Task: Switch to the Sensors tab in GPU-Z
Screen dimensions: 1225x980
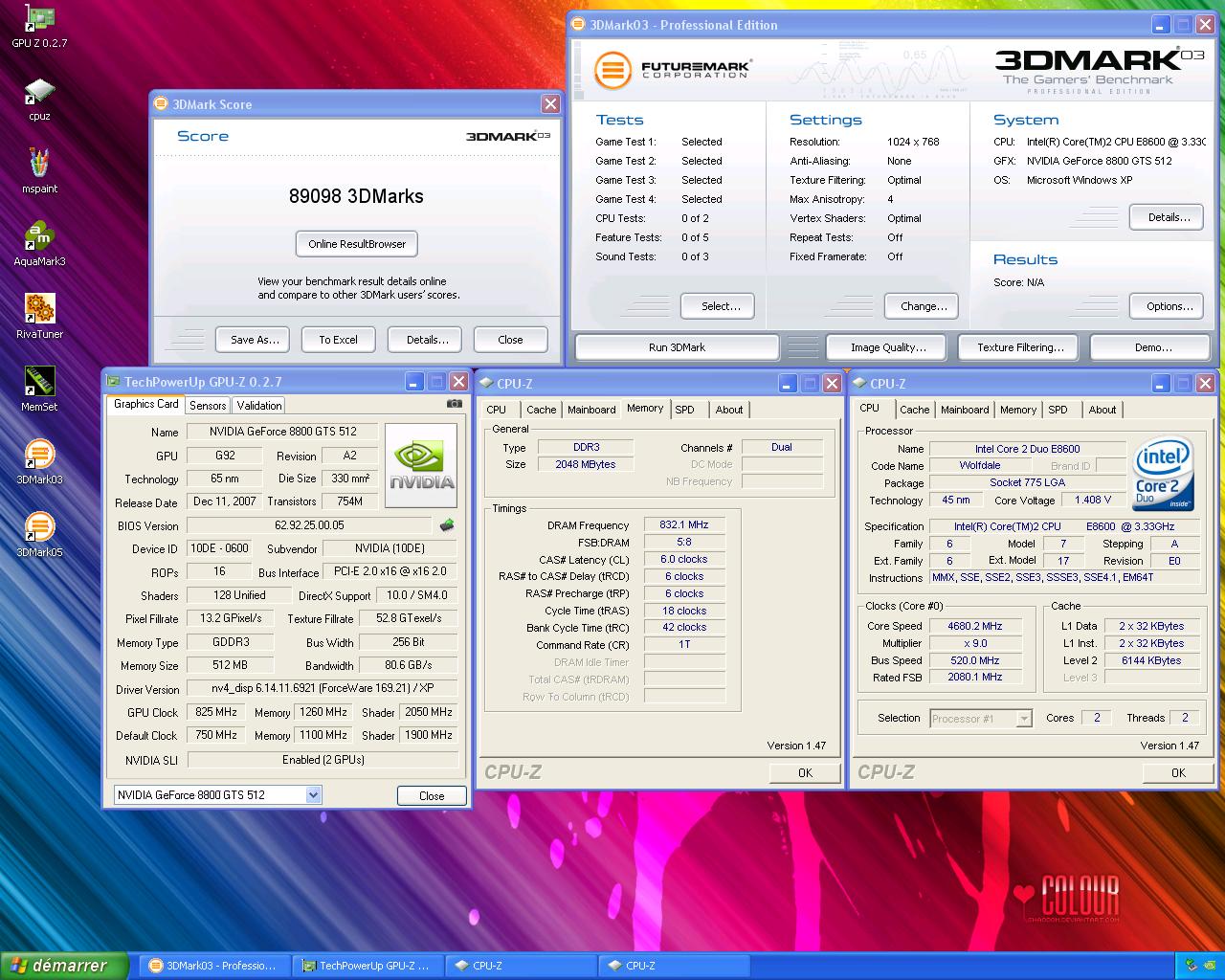Action: (208, 406)
